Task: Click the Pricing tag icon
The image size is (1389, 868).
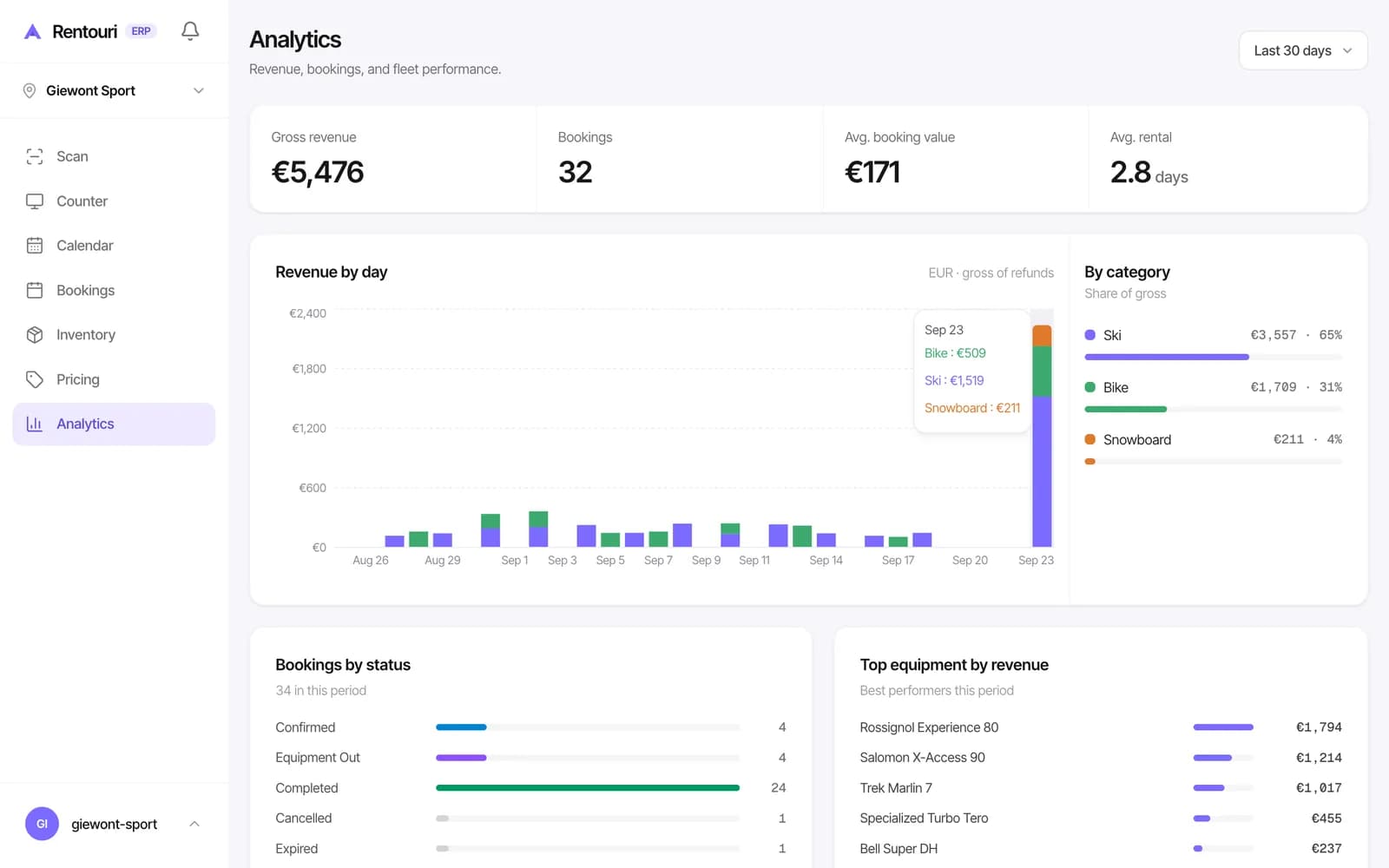Action: [x=35, y=379]
